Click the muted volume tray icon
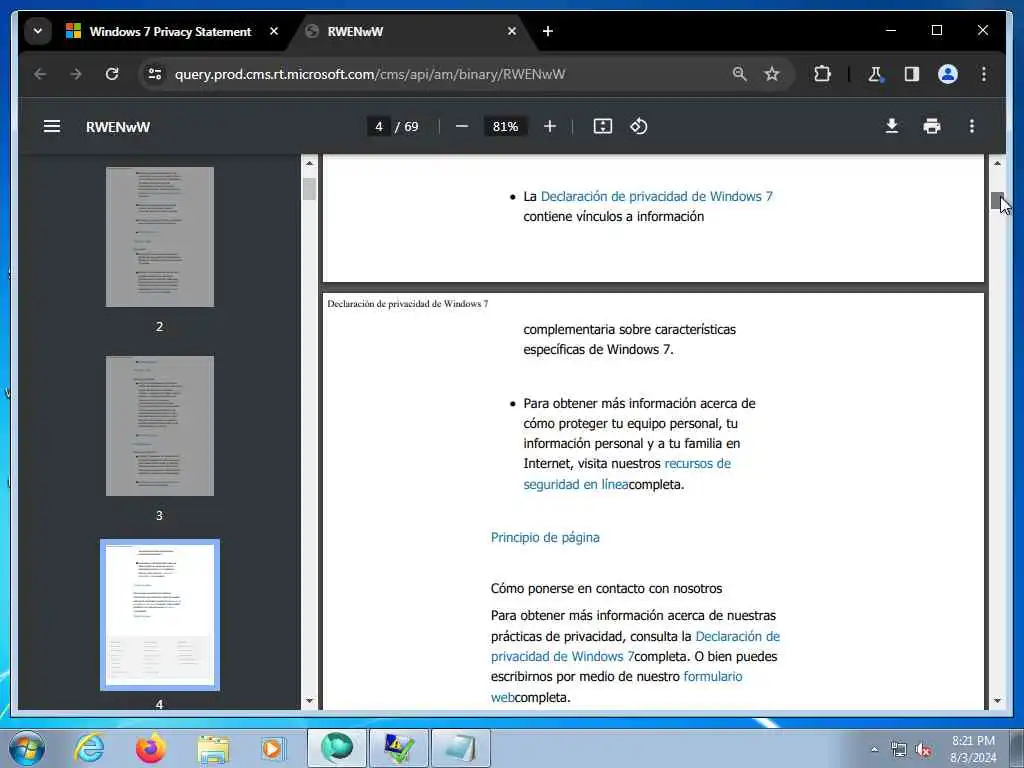 coord(923,750)
